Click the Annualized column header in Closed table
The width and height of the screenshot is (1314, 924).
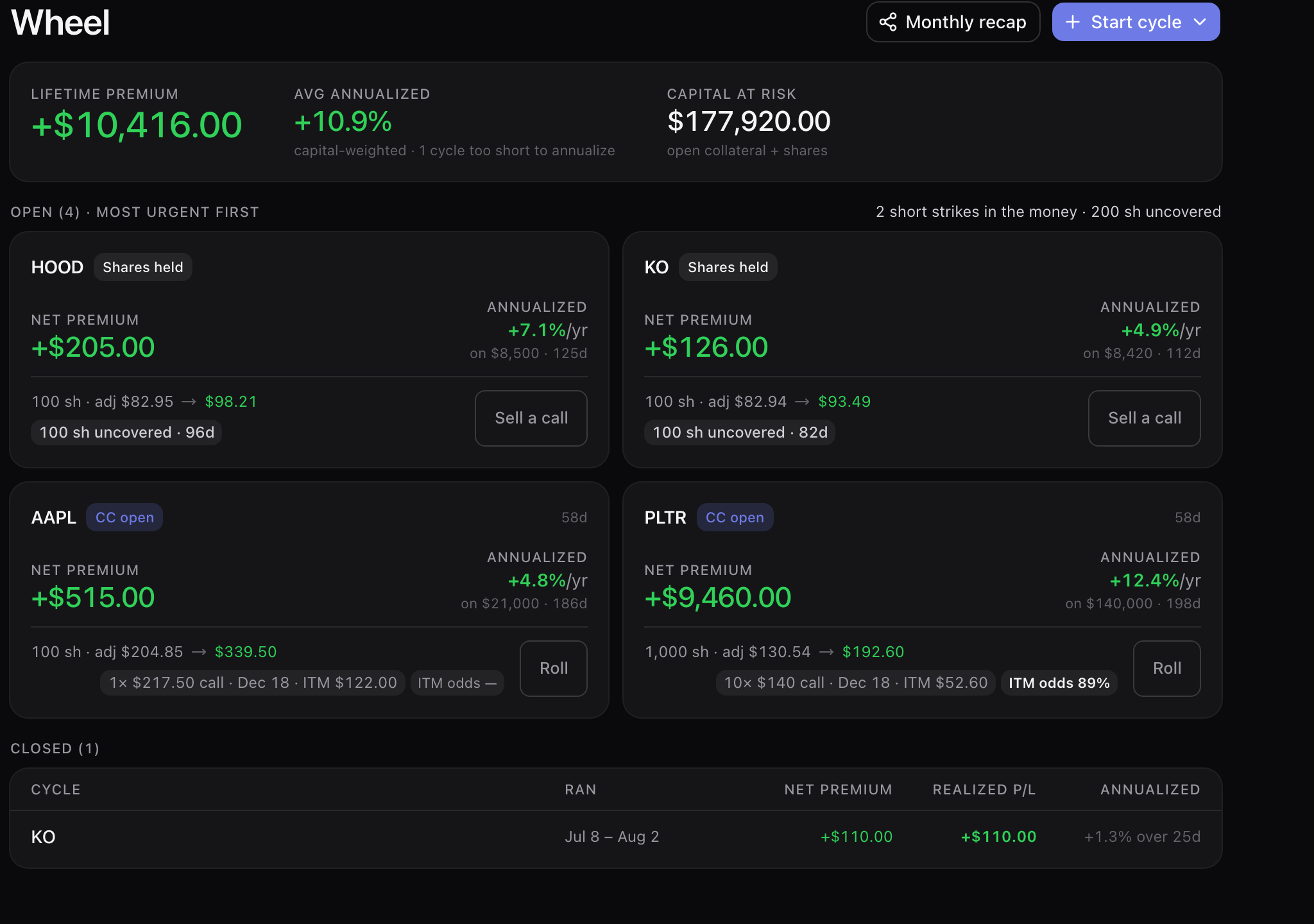pos(1150,789)
